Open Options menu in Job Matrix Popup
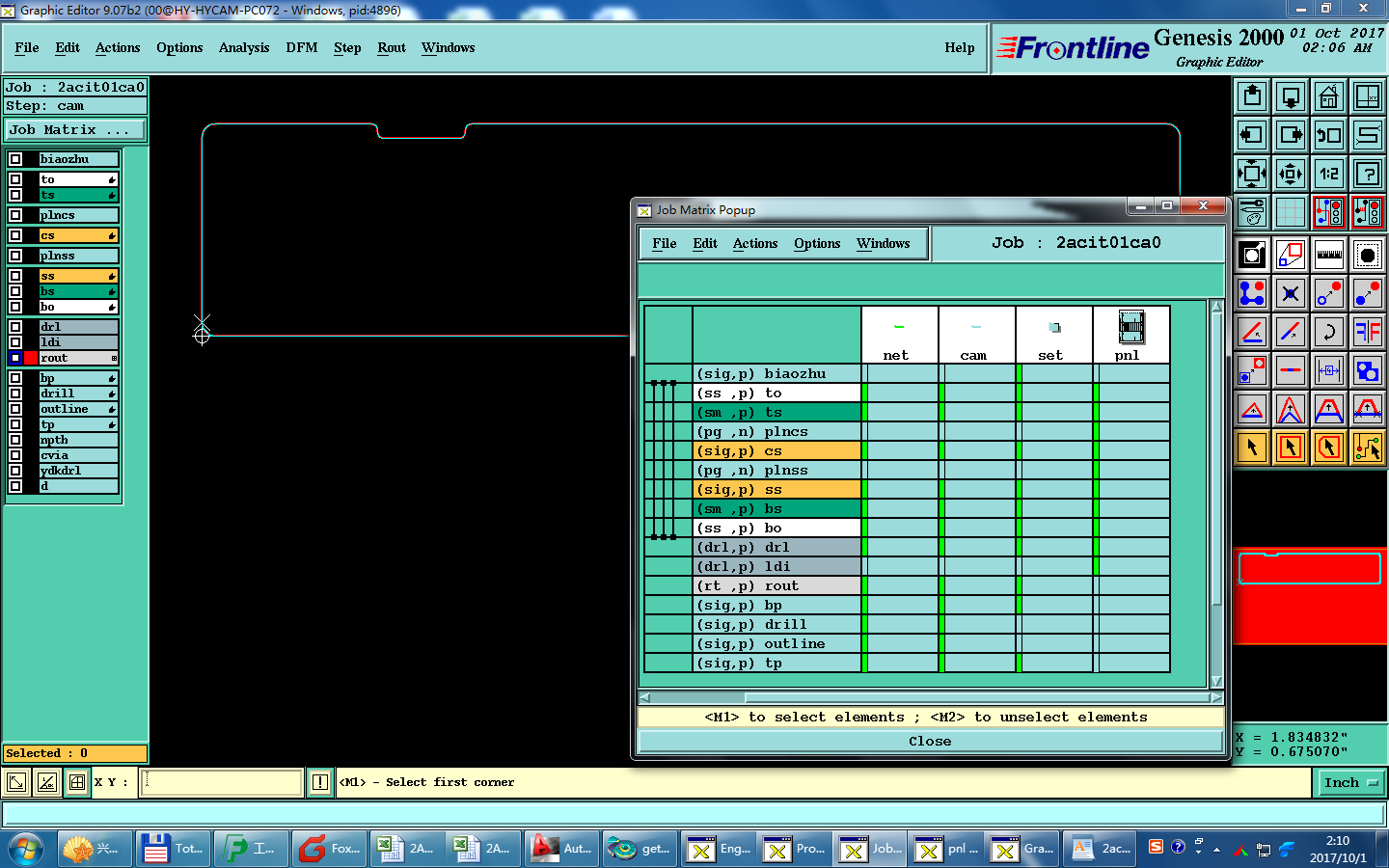The height and width of the screenshot is (868, 1389). tap(817, 244)
